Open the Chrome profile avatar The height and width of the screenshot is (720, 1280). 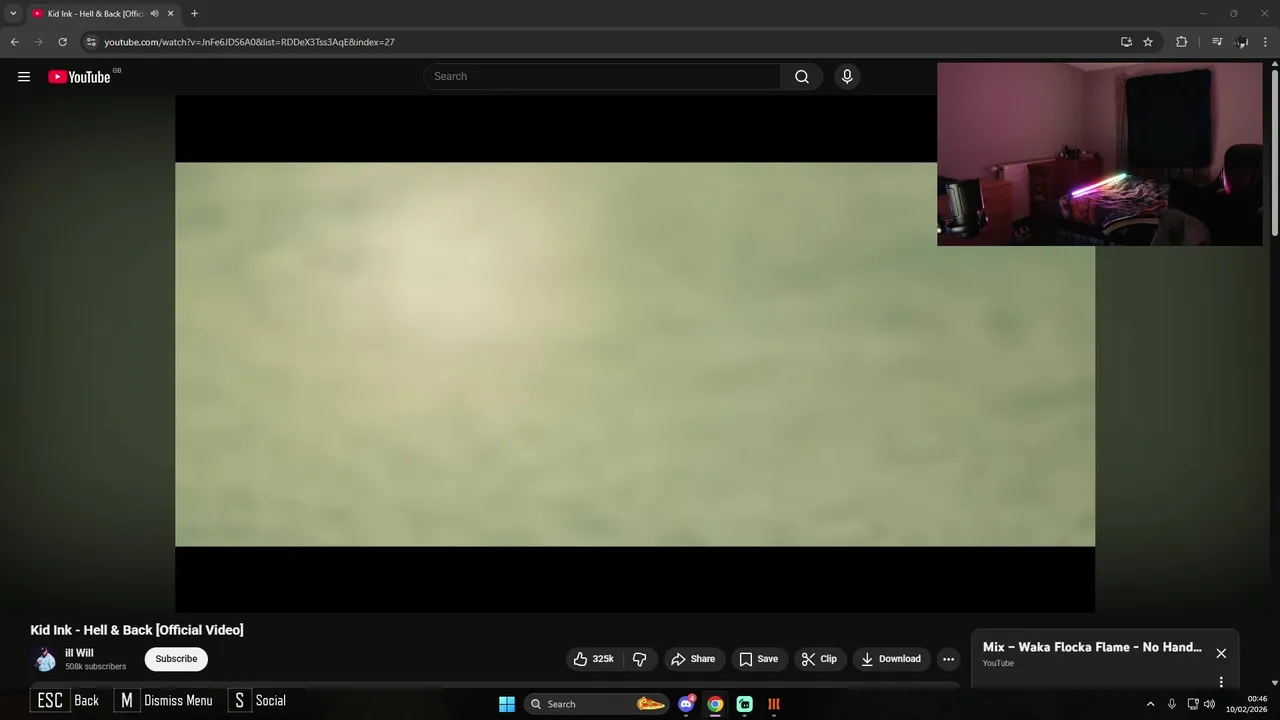click(1241, 42)
